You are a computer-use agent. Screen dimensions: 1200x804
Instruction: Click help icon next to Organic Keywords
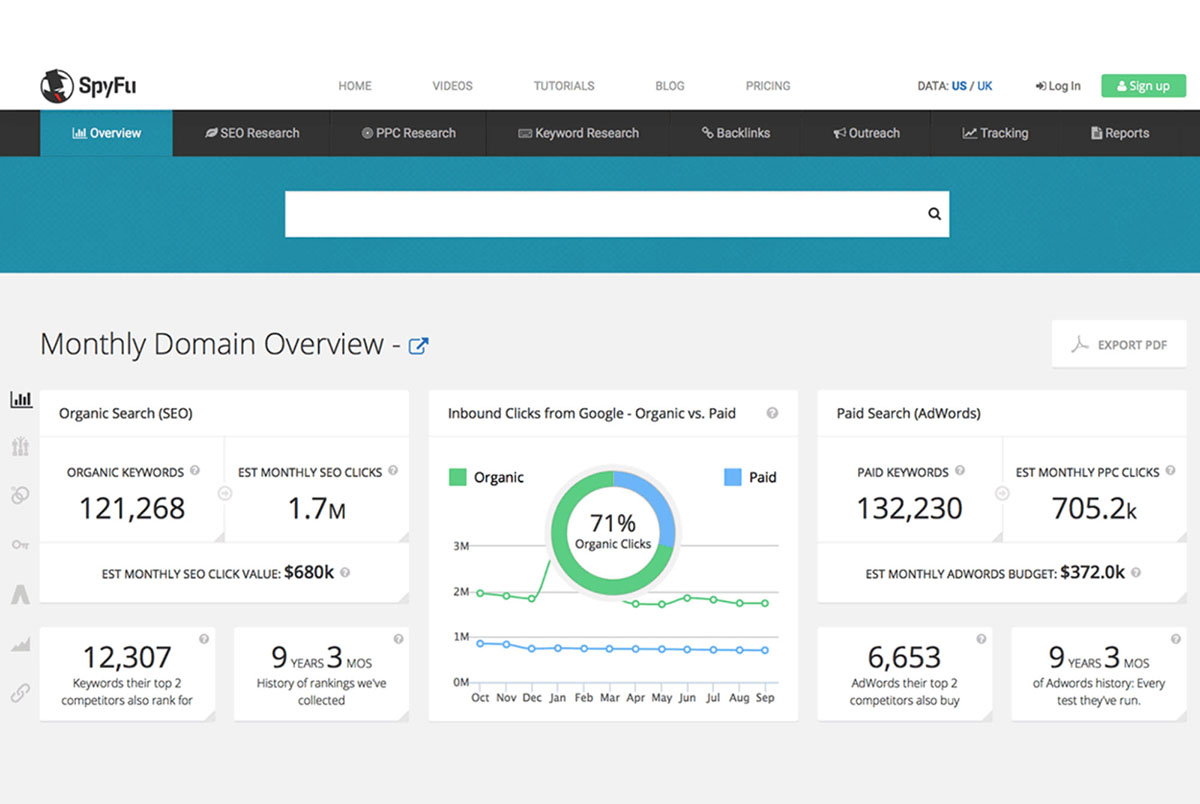[195, 471]
